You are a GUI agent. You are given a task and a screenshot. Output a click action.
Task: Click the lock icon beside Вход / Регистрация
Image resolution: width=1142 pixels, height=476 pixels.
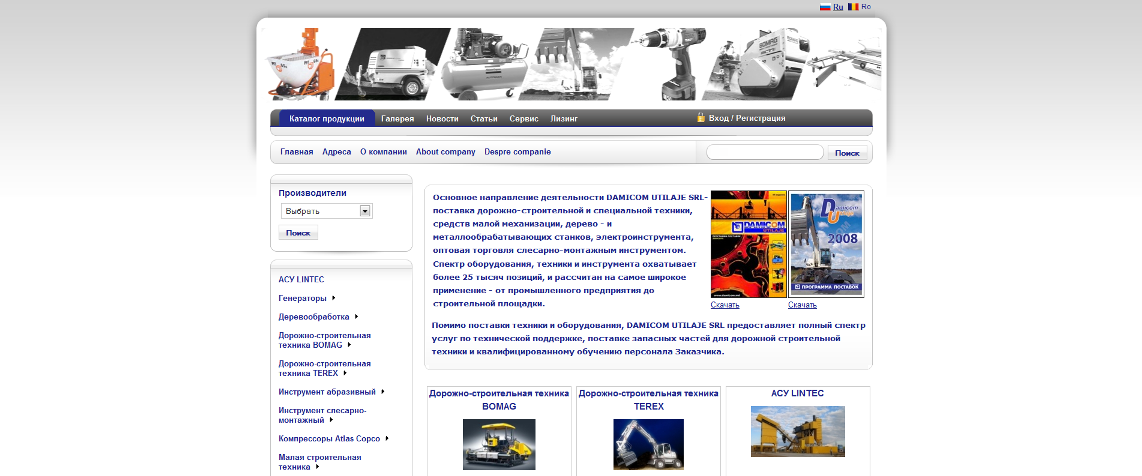[702, 118]
